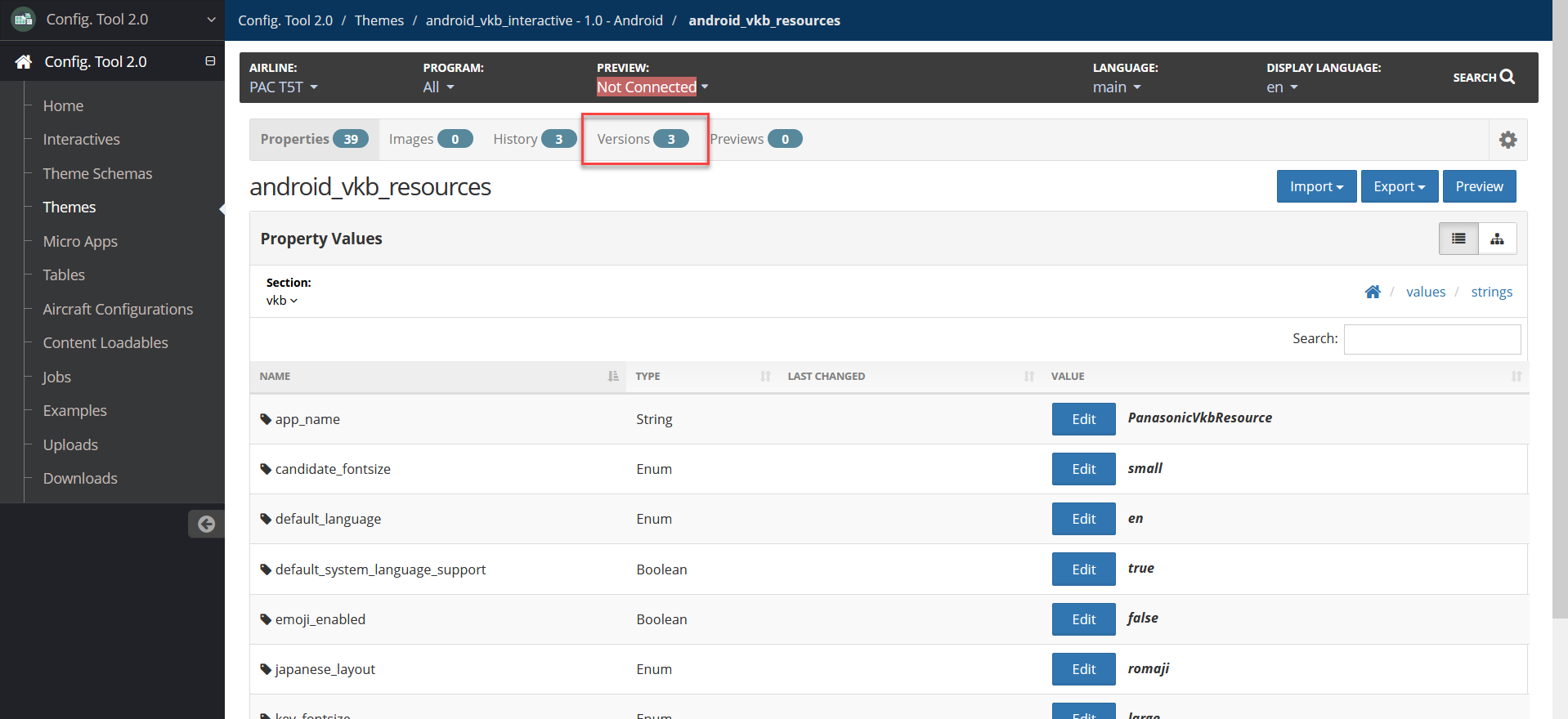Viewport: 1568px width, 719px height.
Task: Open the settings gear icon
Action: (1508, 140)
